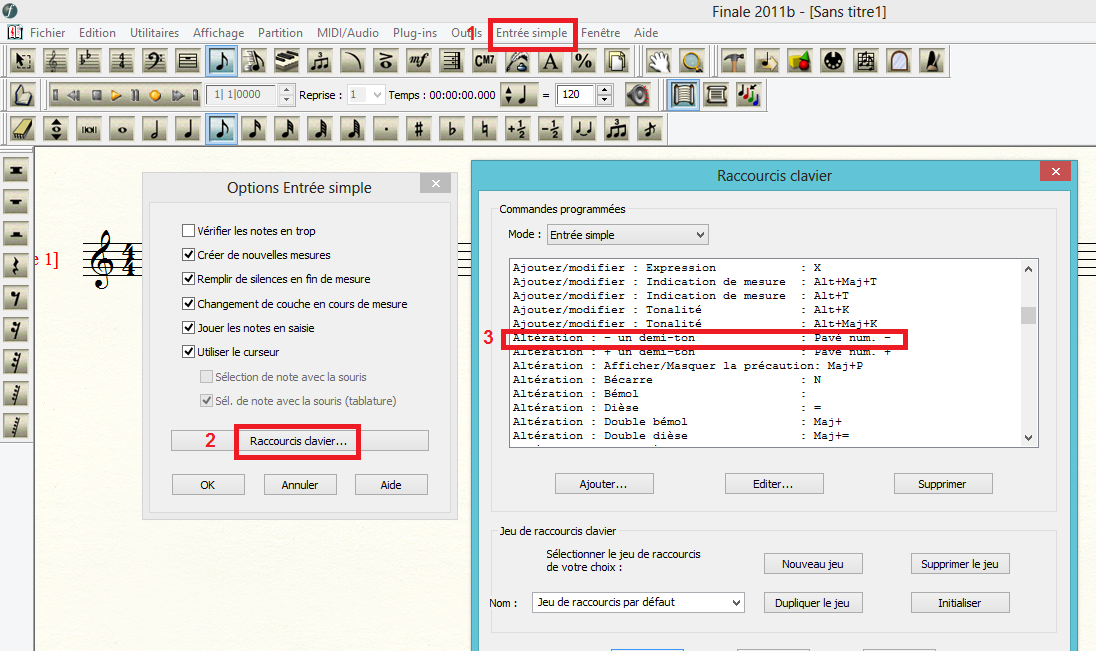Expand 'Jeu de raccourcis par défaut' dropdown

[x=638, y=602]
